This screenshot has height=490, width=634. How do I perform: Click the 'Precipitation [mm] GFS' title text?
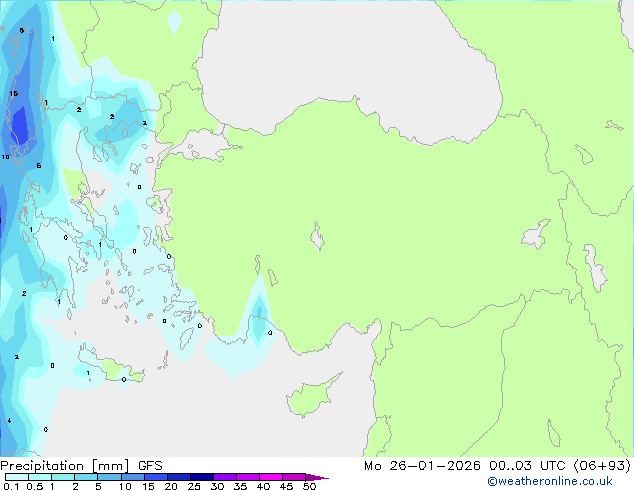coord(81,466)
